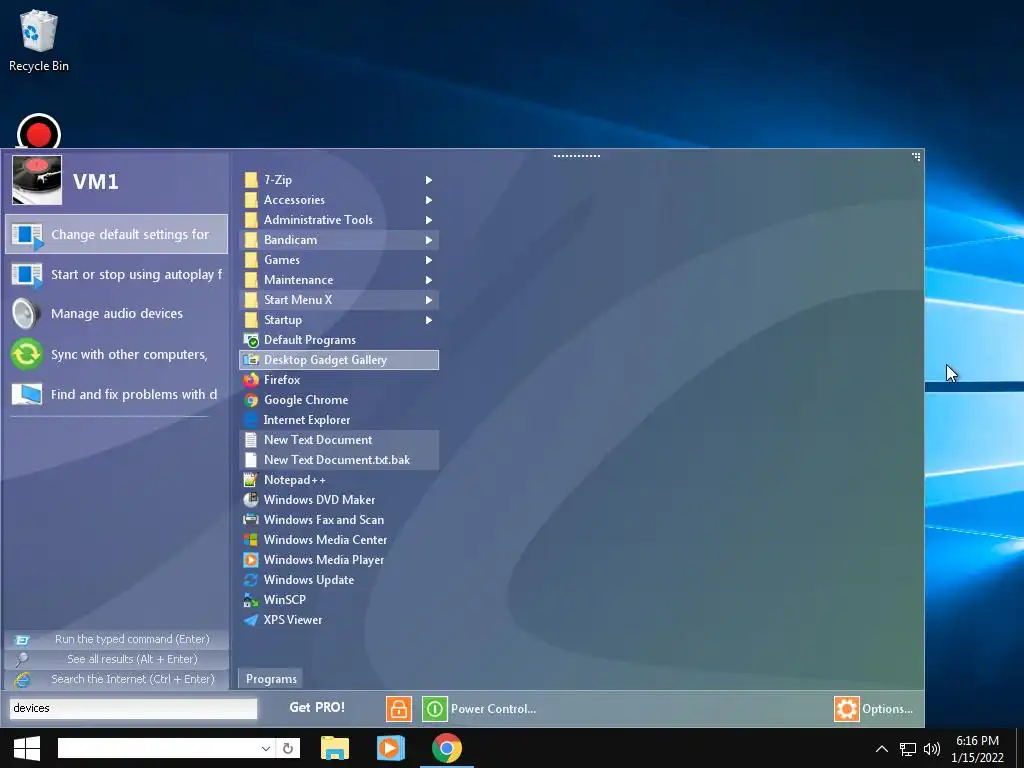Open Power Control menu
This screenshot has height=768, width=1024.
pyautogui.click(x=479, y=709)
